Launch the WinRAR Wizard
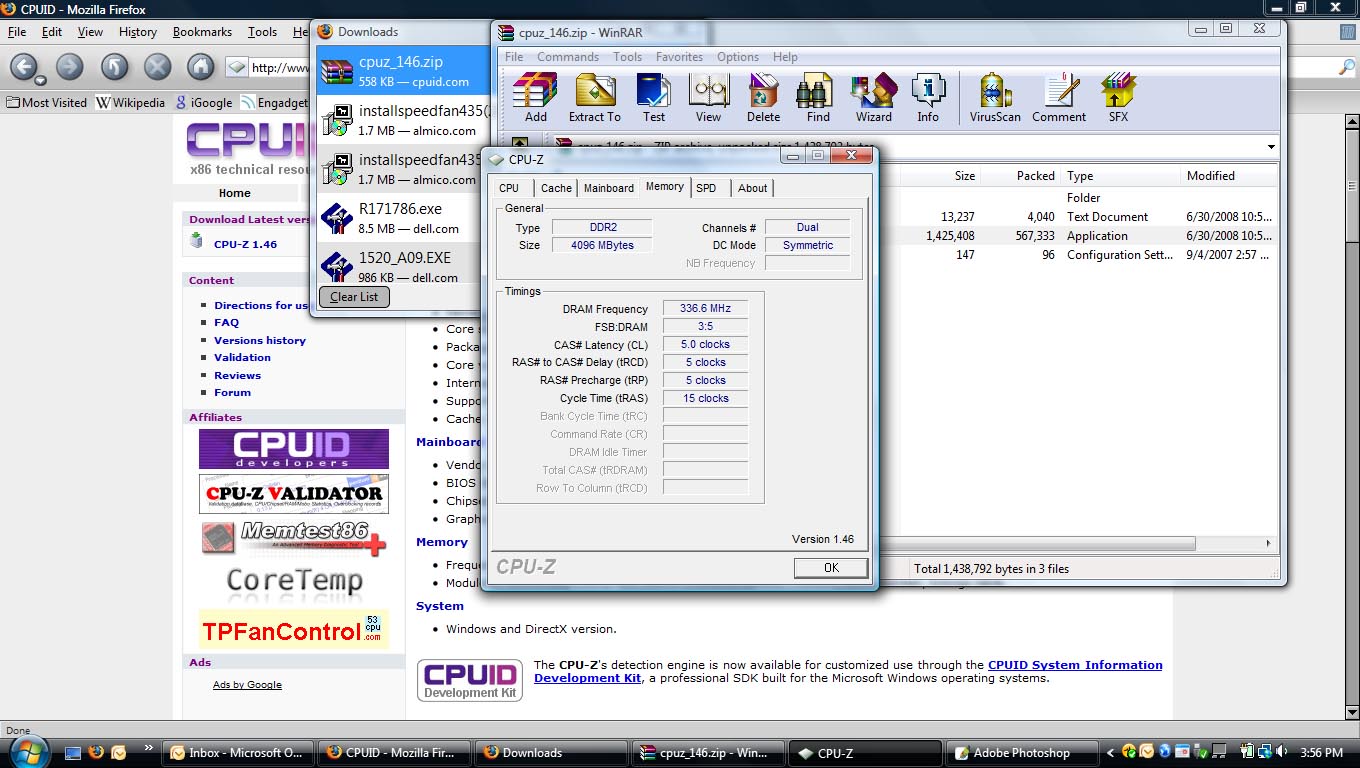1360x768 pixels. pyautogui.click(x=873, y=98)
